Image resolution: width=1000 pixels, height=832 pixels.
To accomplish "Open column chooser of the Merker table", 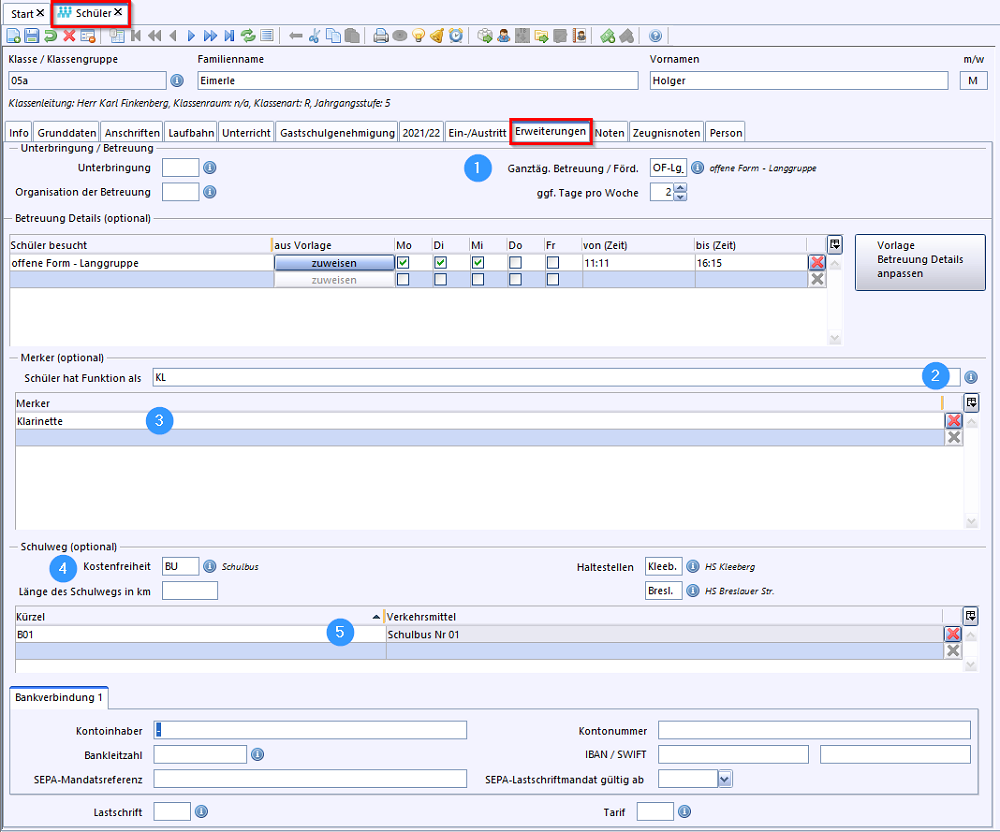I will coord(971,402).
